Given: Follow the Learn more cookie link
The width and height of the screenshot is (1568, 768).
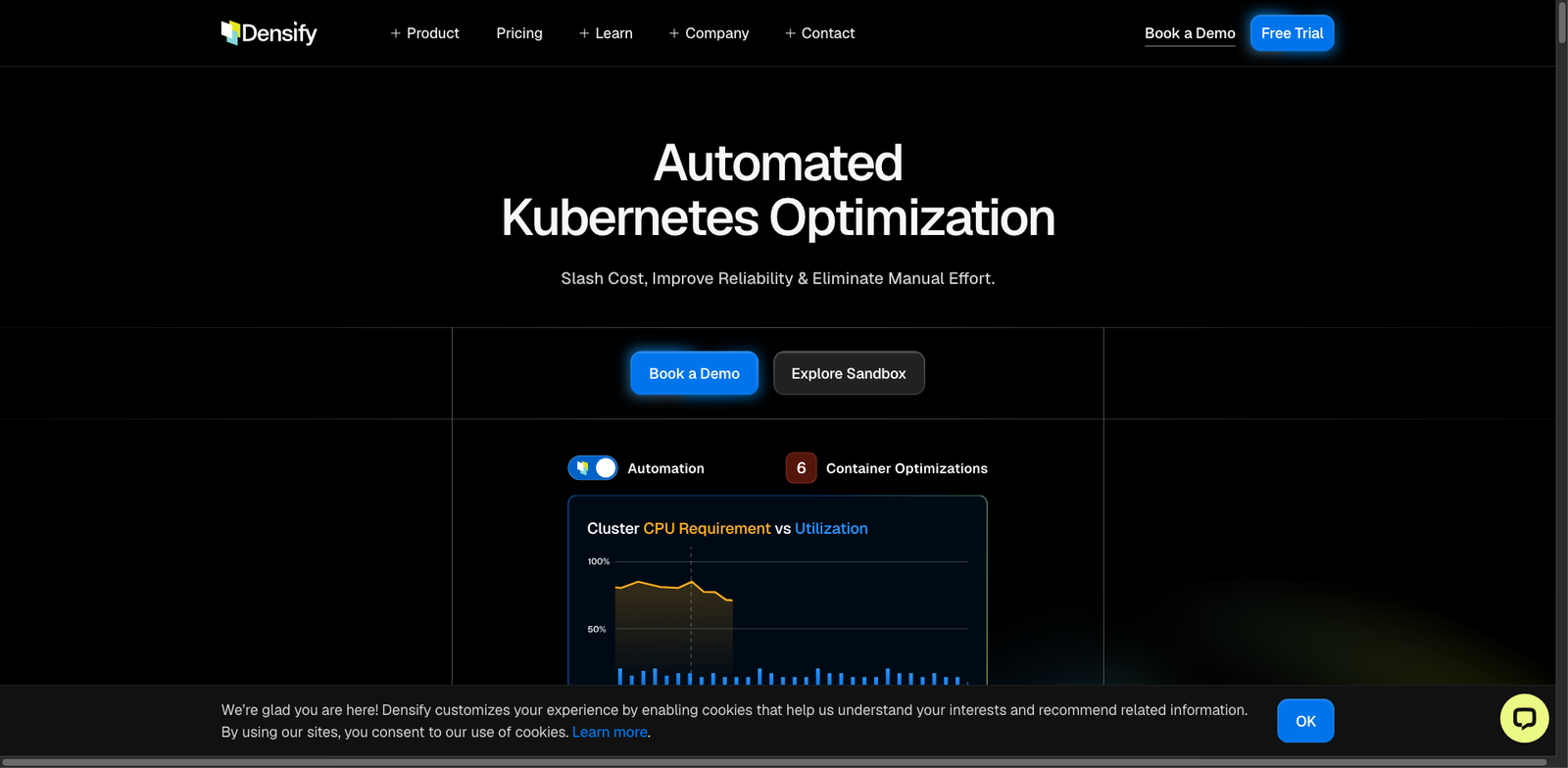Looking at the screenshot, I should pyautogui.click(x=610, y=732).
